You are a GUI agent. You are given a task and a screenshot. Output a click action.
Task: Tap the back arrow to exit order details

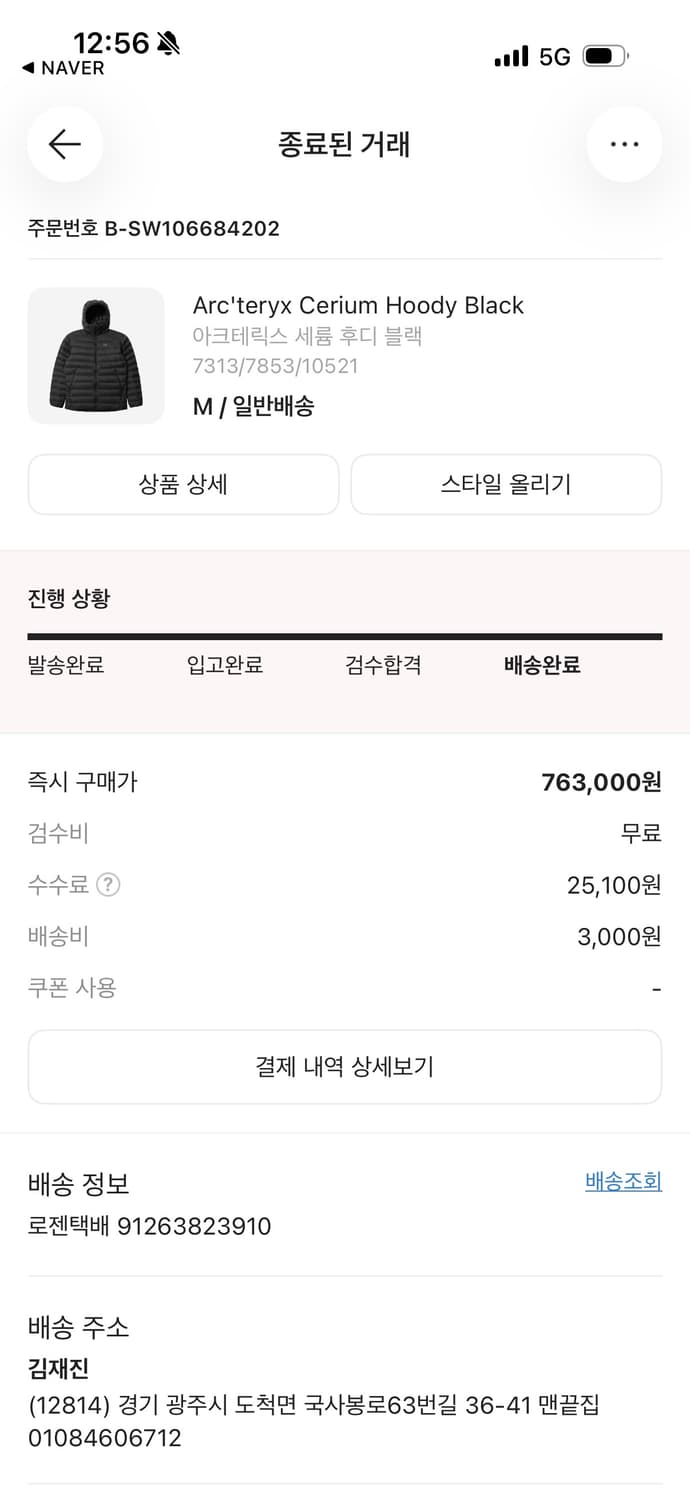click(65, 144)
